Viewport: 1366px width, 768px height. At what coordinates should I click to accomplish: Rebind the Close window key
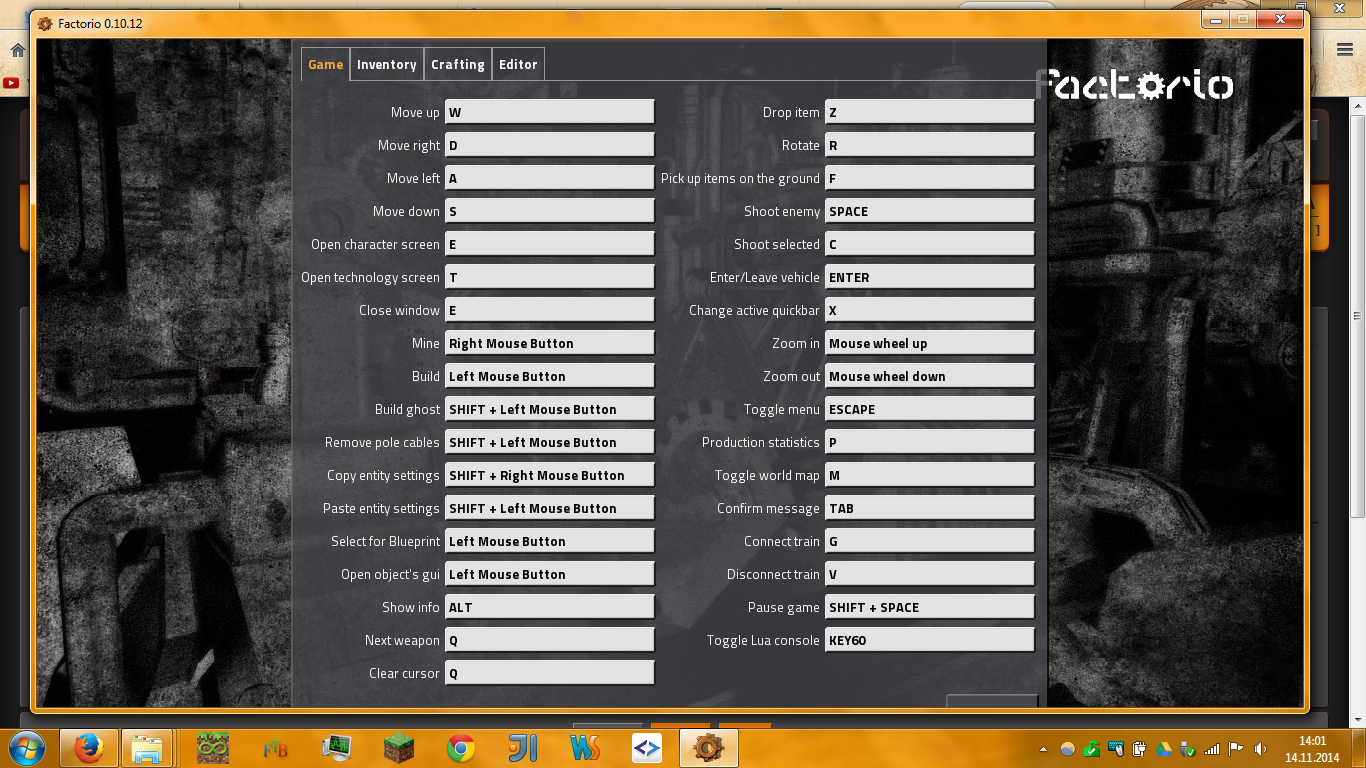[x=549, y=310]
